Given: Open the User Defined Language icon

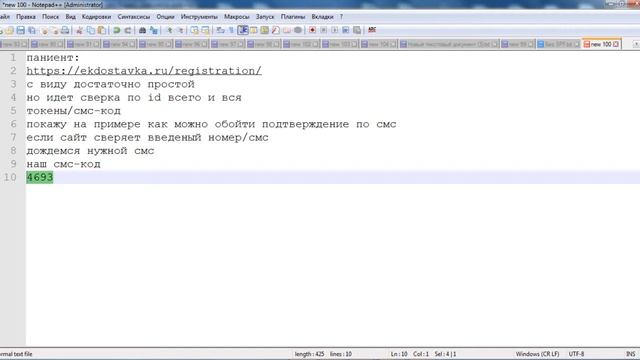Looking at the screenshot, I should pyautogui.click(x=253, y=30).
